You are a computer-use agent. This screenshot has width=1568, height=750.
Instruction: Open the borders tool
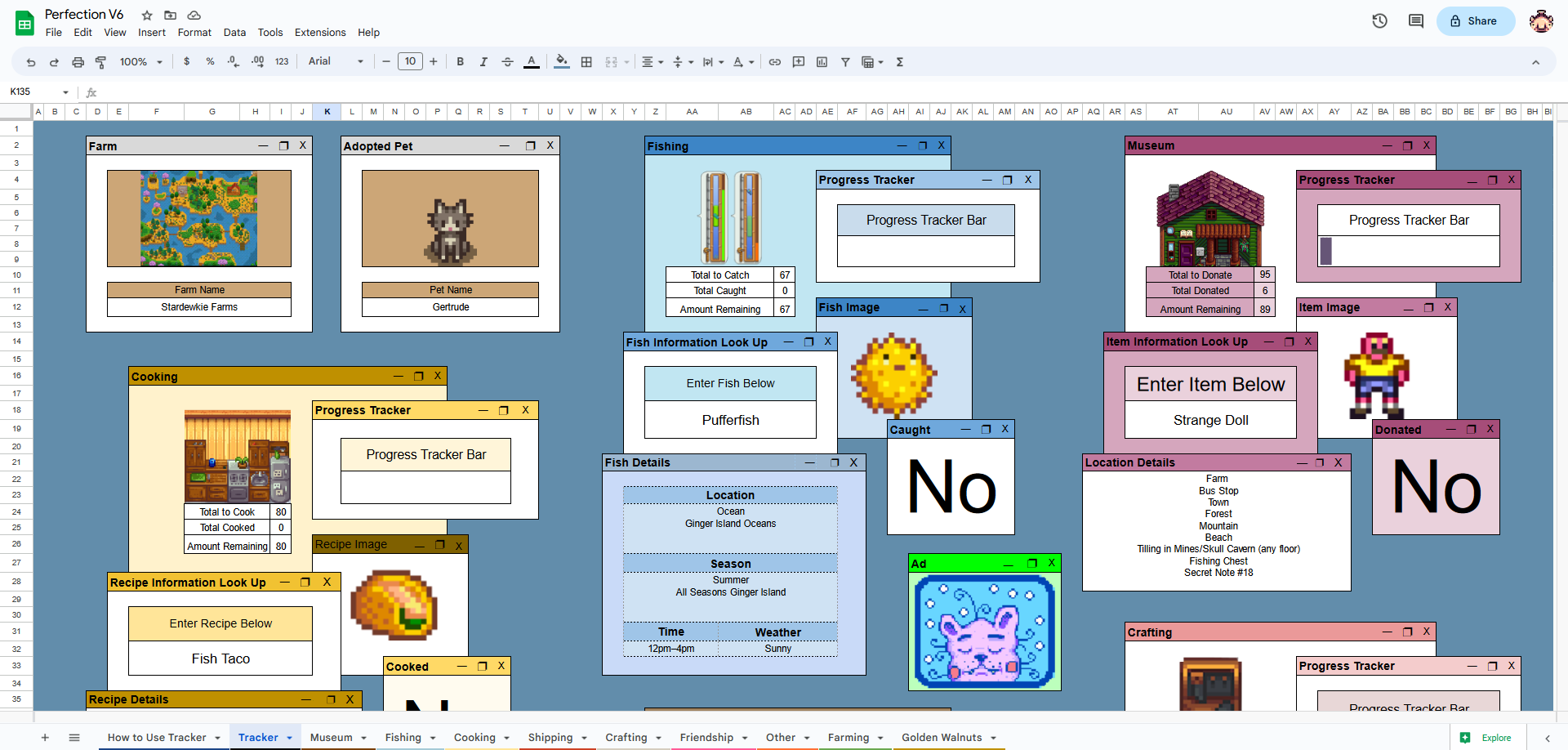[586, 62]
